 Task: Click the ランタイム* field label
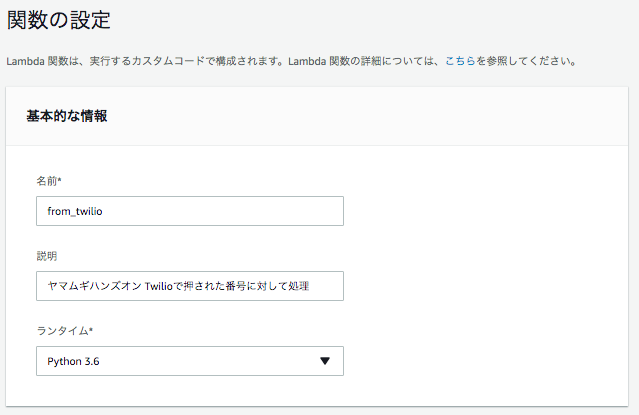pos(65,331)
